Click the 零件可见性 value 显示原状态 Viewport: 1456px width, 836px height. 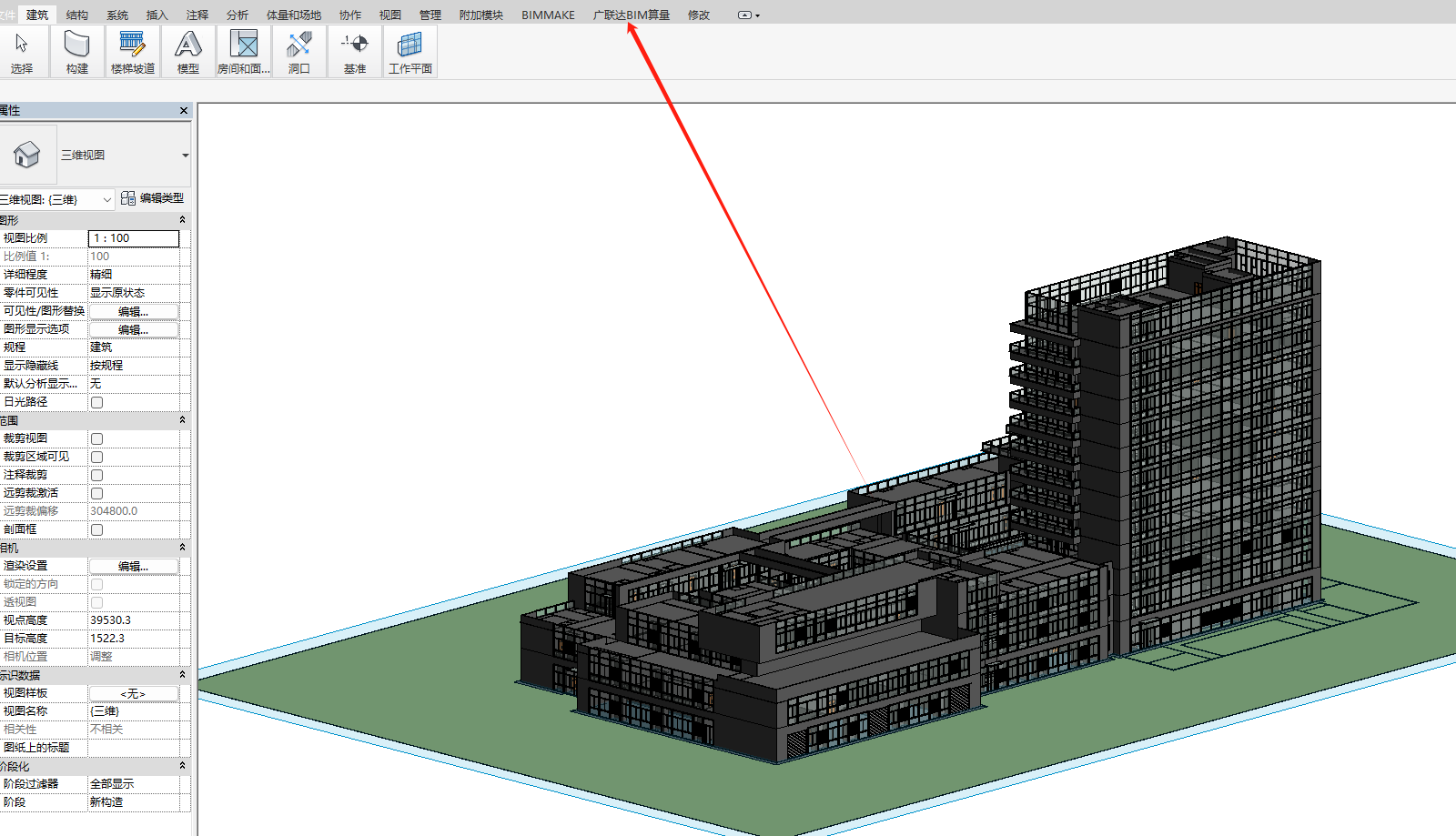[x=134, y=293]
